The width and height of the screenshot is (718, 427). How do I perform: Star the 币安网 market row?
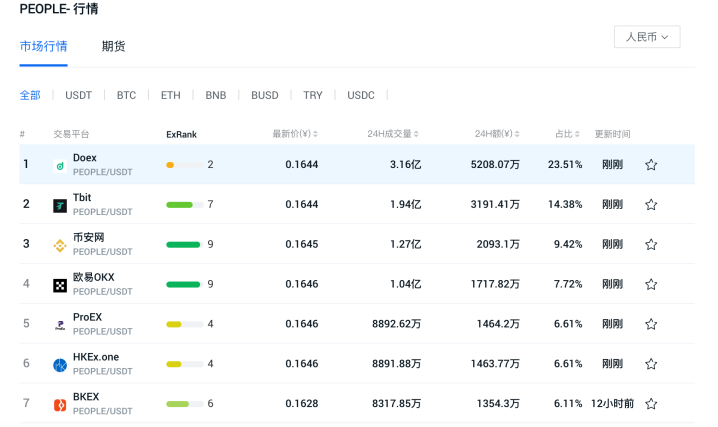(x=651, y=244)
